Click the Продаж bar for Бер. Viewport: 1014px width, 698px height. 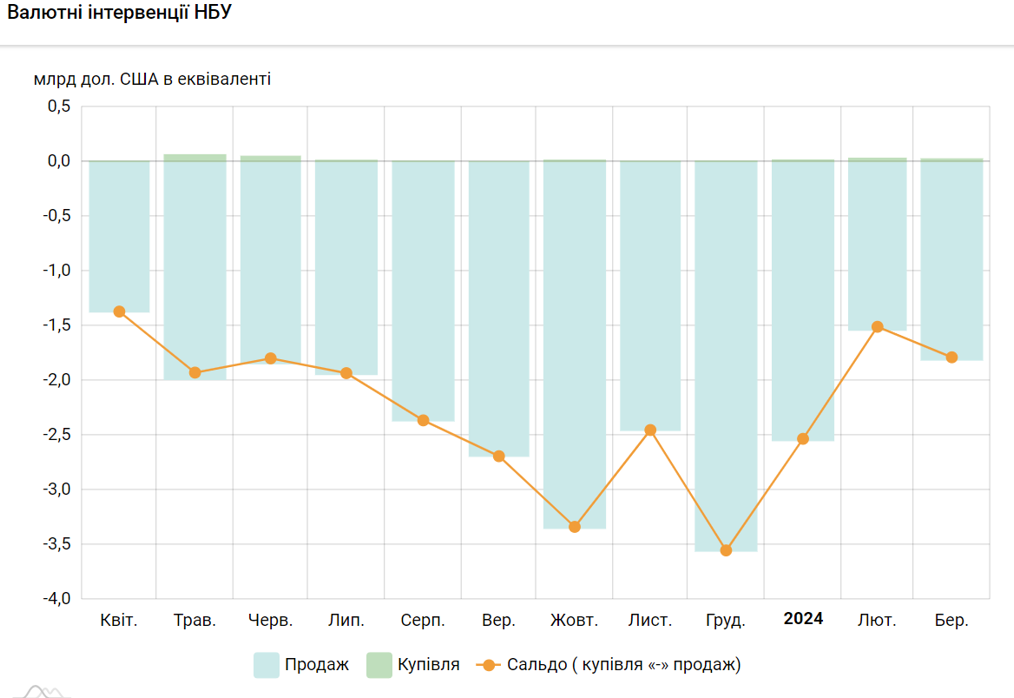pos(952,260)
